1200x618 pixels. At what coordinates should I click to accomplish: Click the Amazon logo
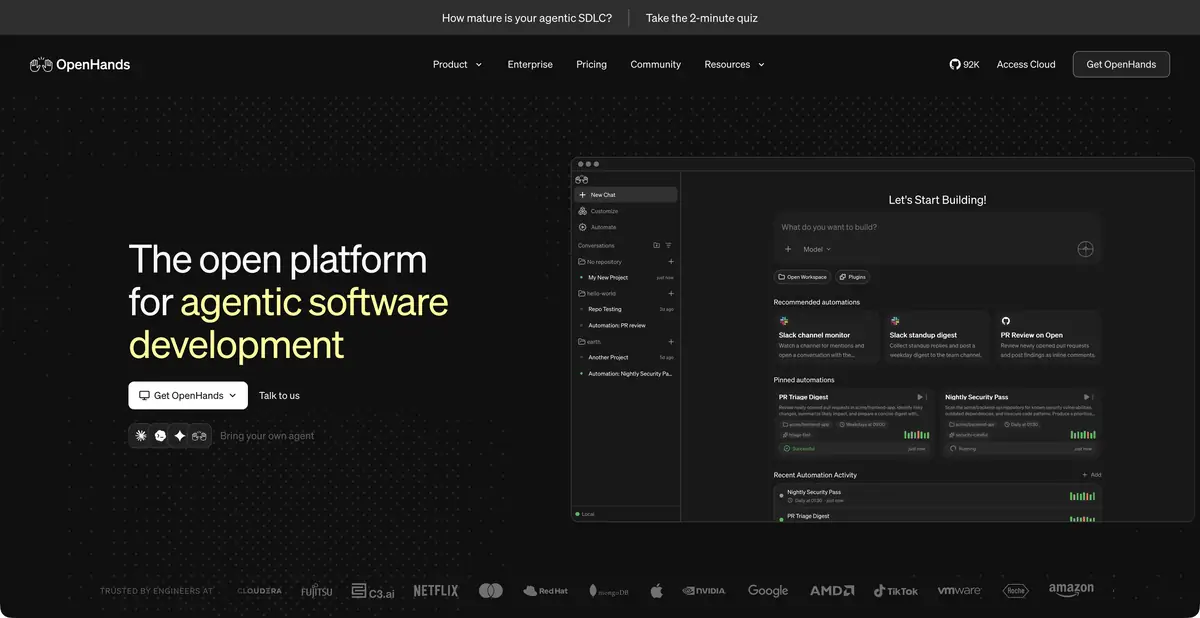tap(1071, 590)
